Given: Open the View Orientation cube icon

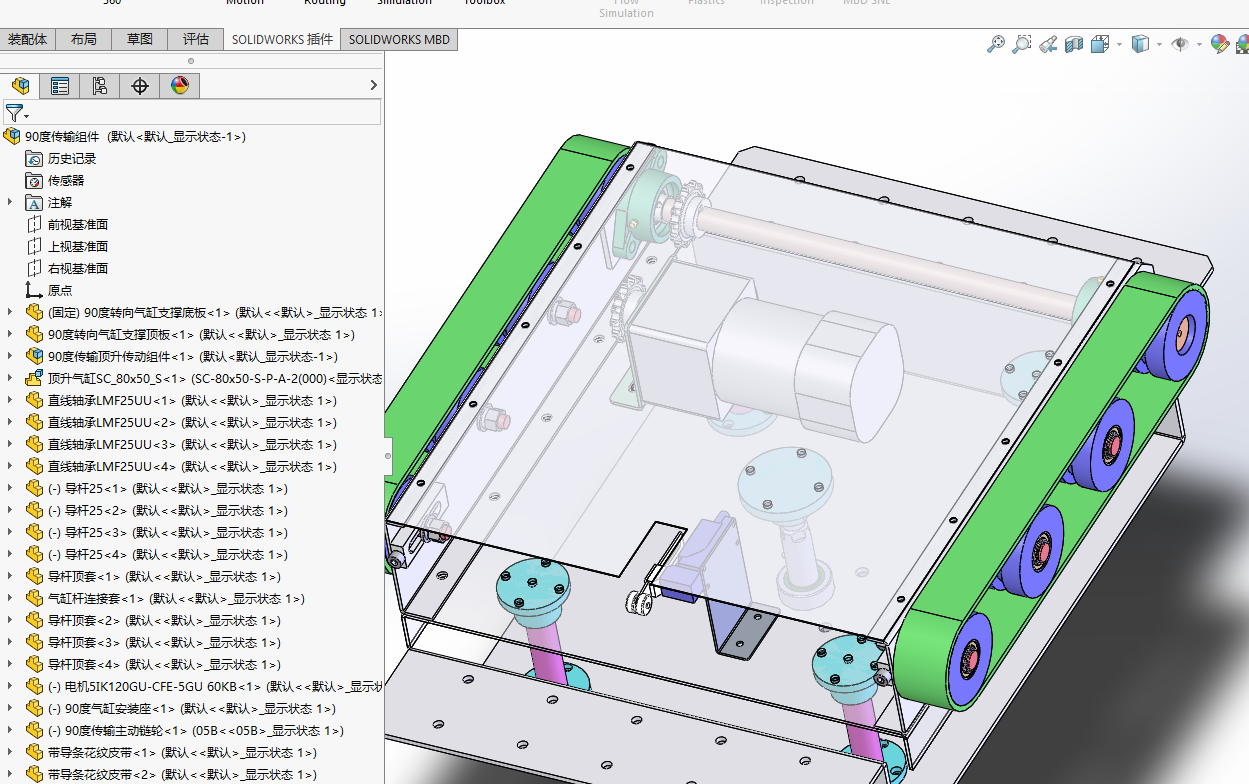Looking at the screenshot, I should tap(1100, 44).
